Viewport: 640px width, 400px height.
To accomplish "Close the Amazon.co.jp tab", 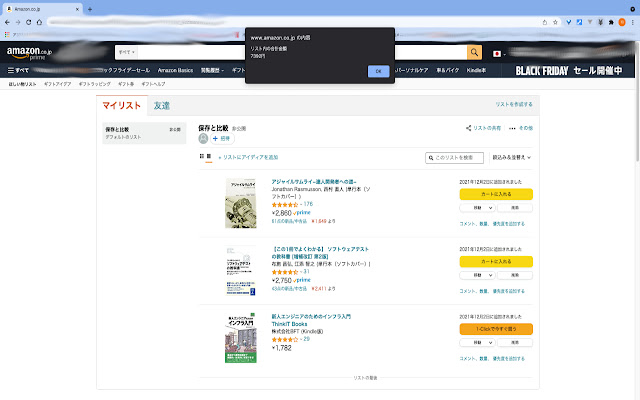I will point(77,9).
